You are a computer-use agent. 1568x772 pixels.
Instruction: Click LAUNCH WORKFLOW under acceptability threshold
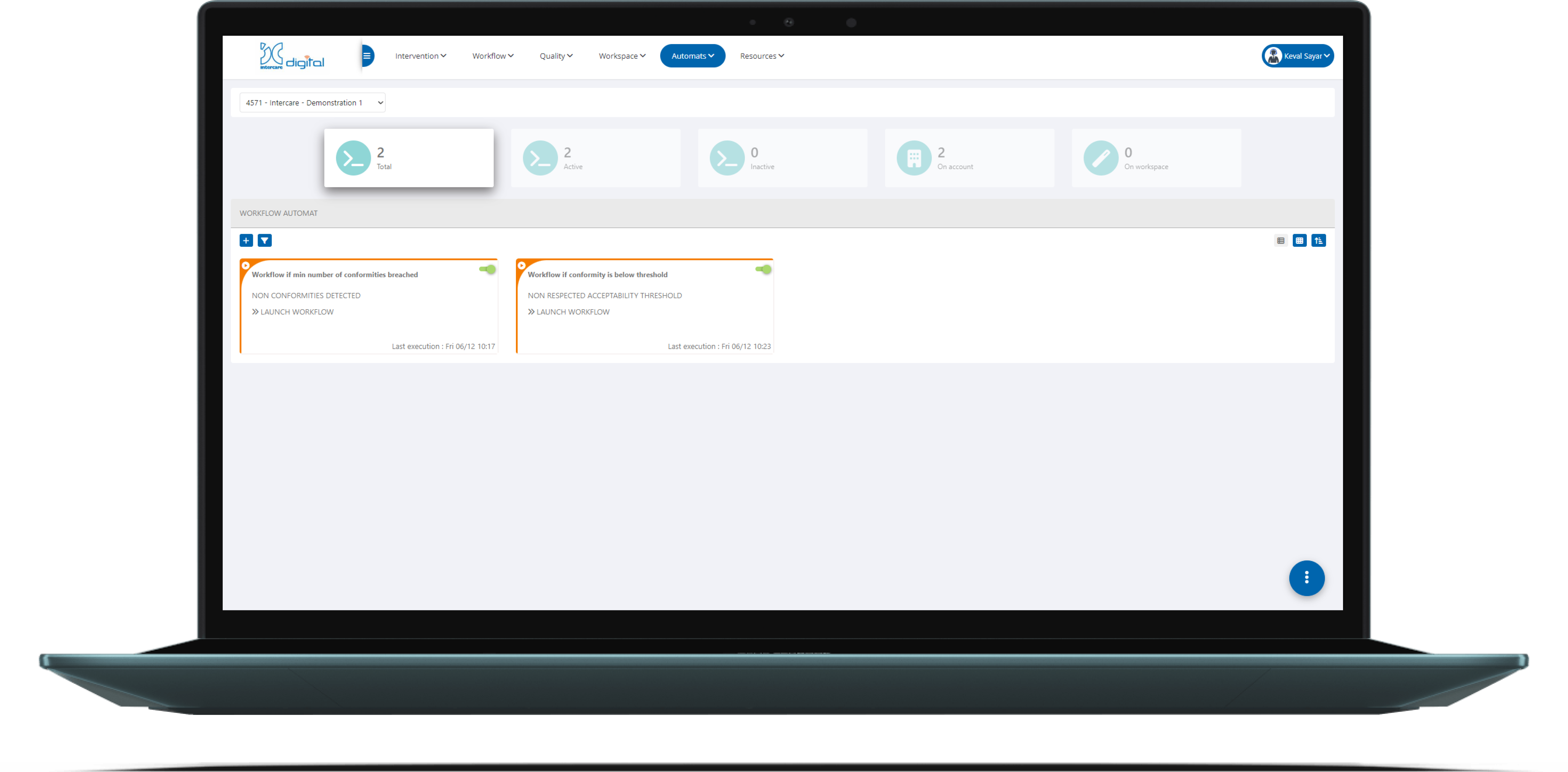pos(568,312)
